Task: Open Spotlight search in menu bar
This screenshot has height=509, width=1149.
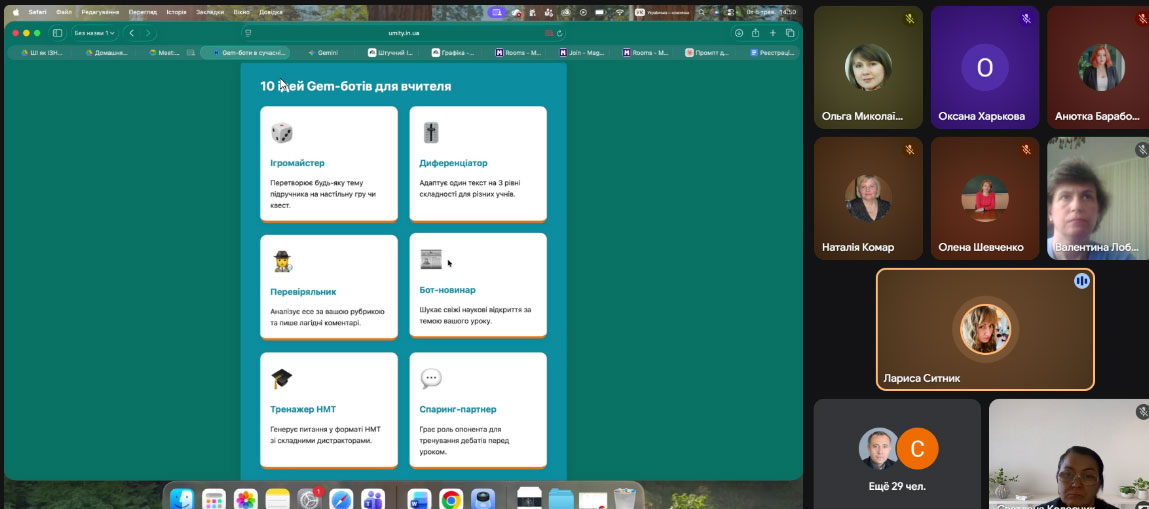Action: pyautogui.click(x=701, y=12)
